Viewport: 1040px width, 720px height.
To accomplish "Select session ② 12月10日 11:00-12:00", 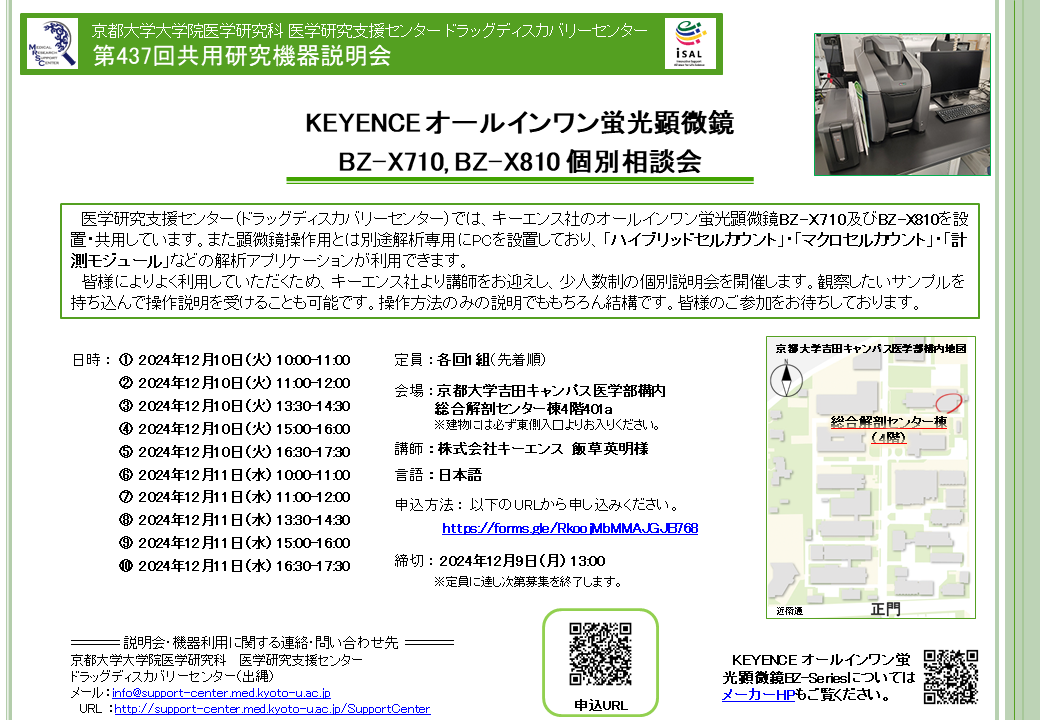I will [235, 383].
